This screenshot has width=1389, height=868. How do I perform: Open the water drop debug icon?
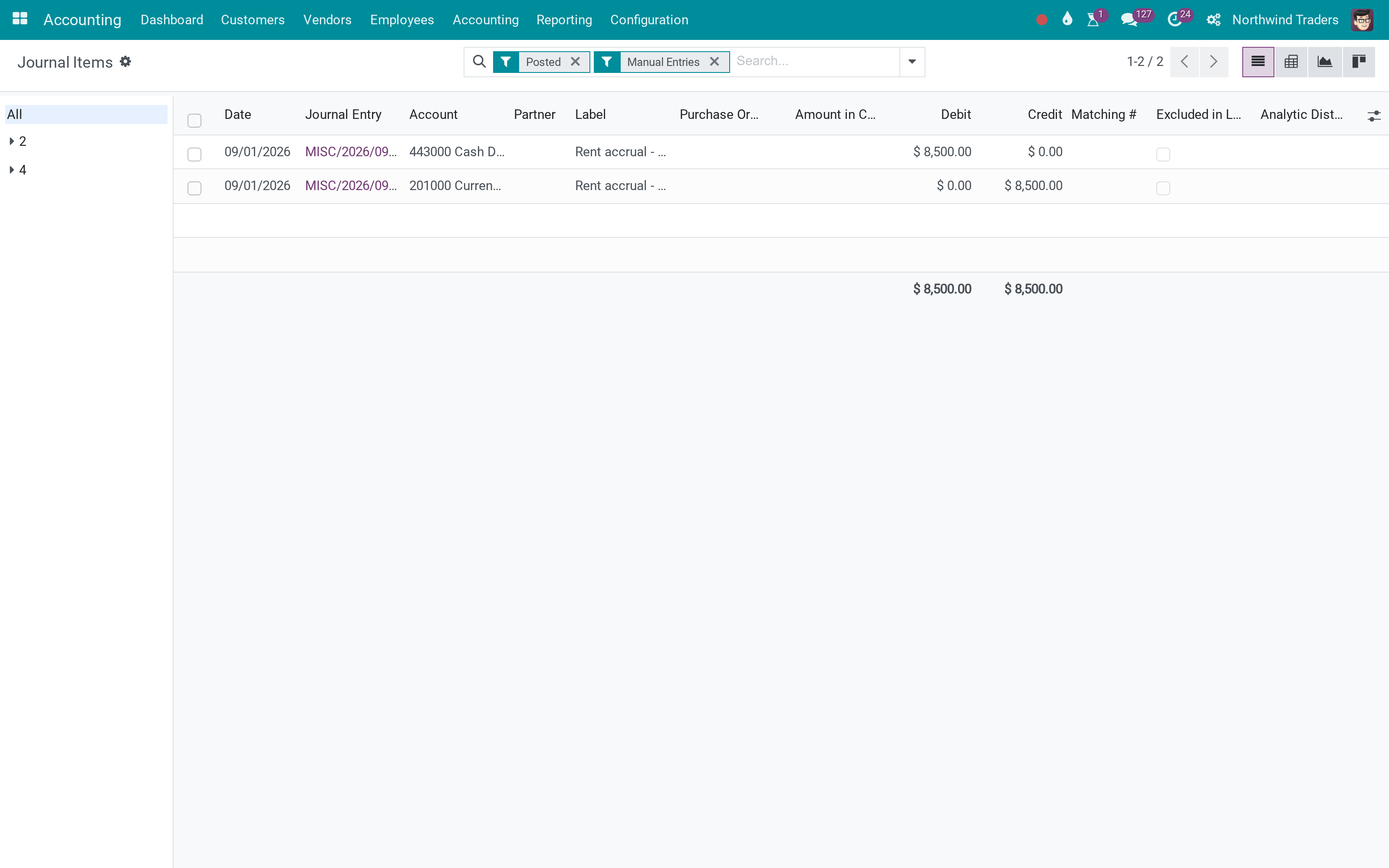point(1067,19)
